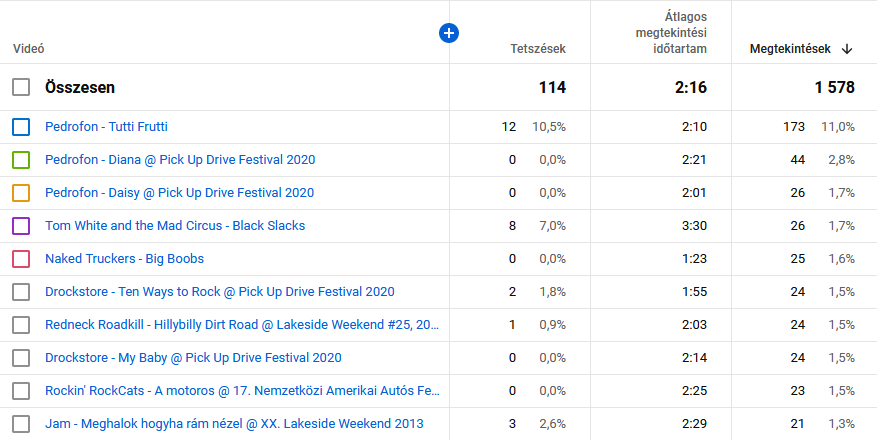877x440 pixels.
Task: Check the Pedrofon - Tutti Frutti checkbox
Action: tap(21, 127)
